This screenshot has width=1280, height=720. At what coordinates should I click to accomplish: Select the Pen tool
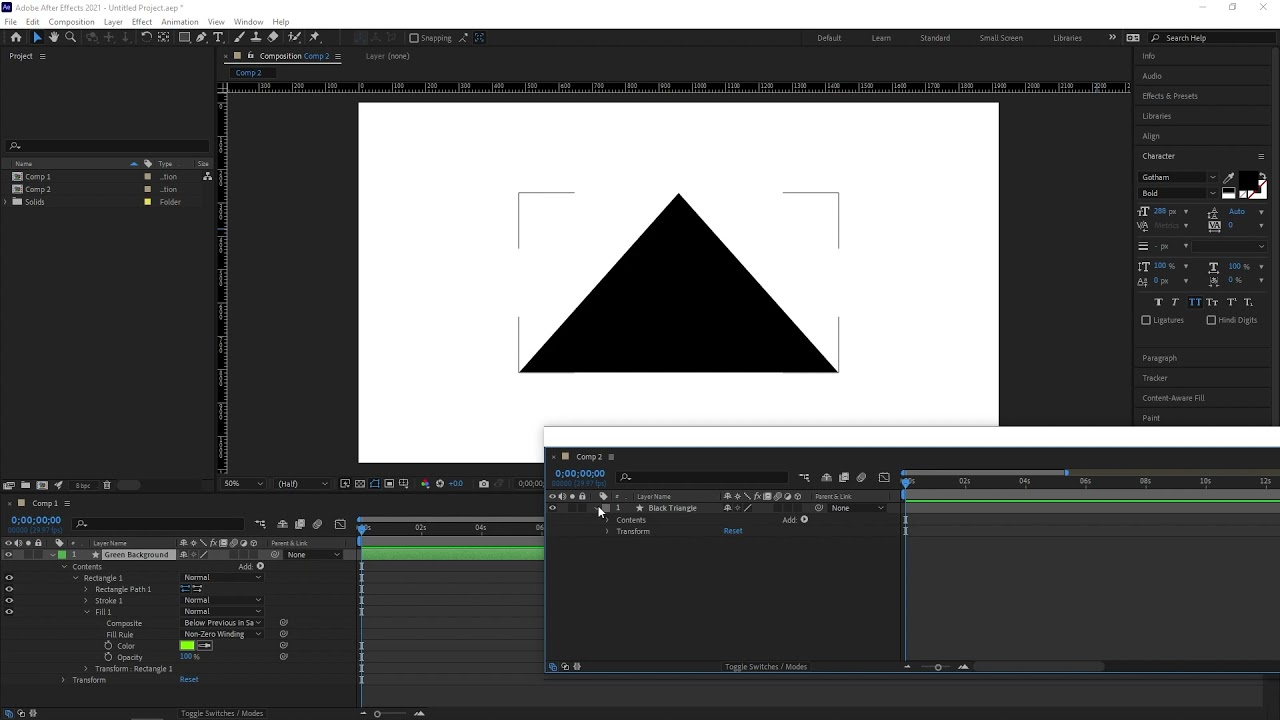(201, 37)
